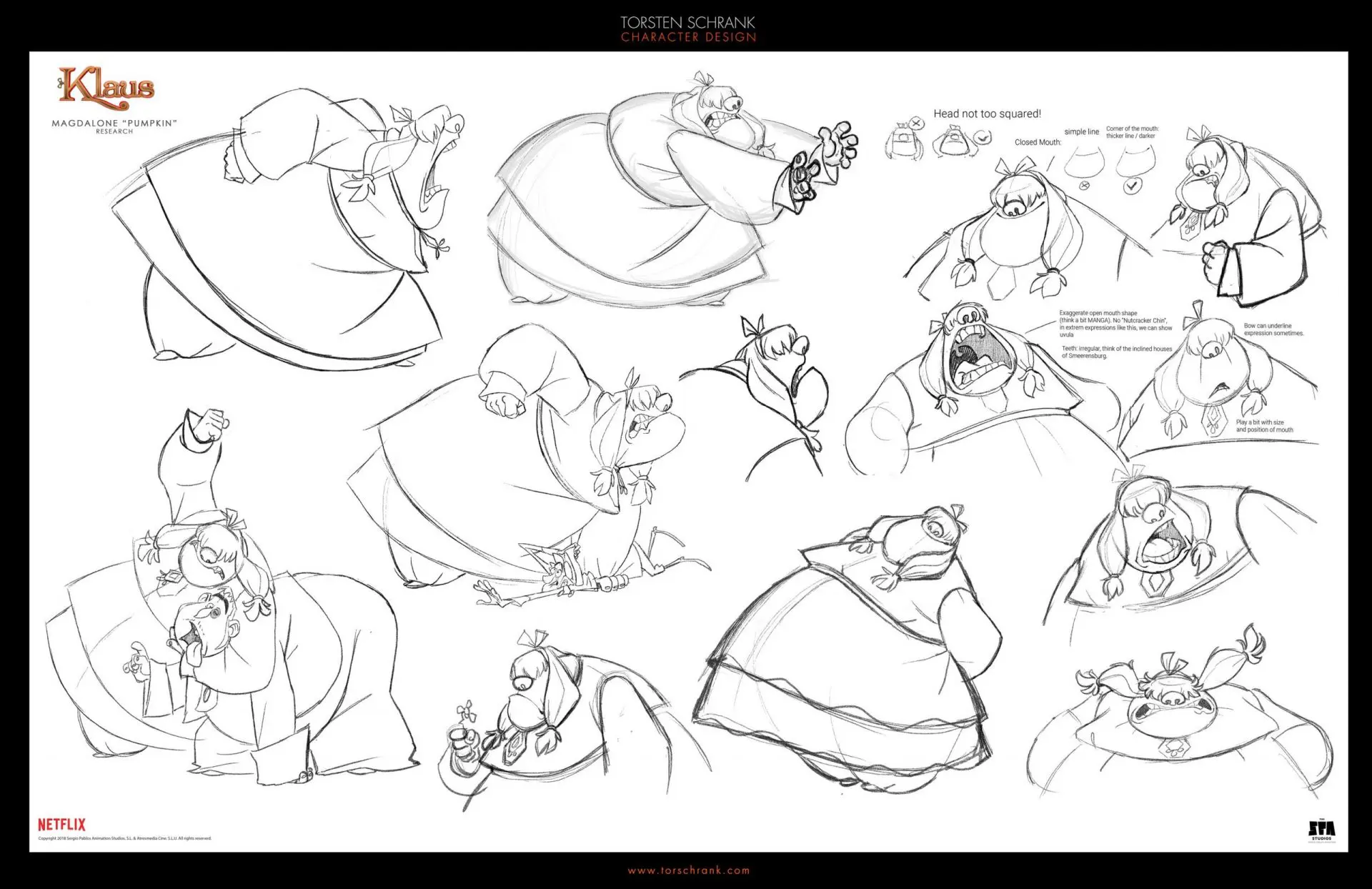Click the thicker corner mouth diagram

pos(1135,160)
